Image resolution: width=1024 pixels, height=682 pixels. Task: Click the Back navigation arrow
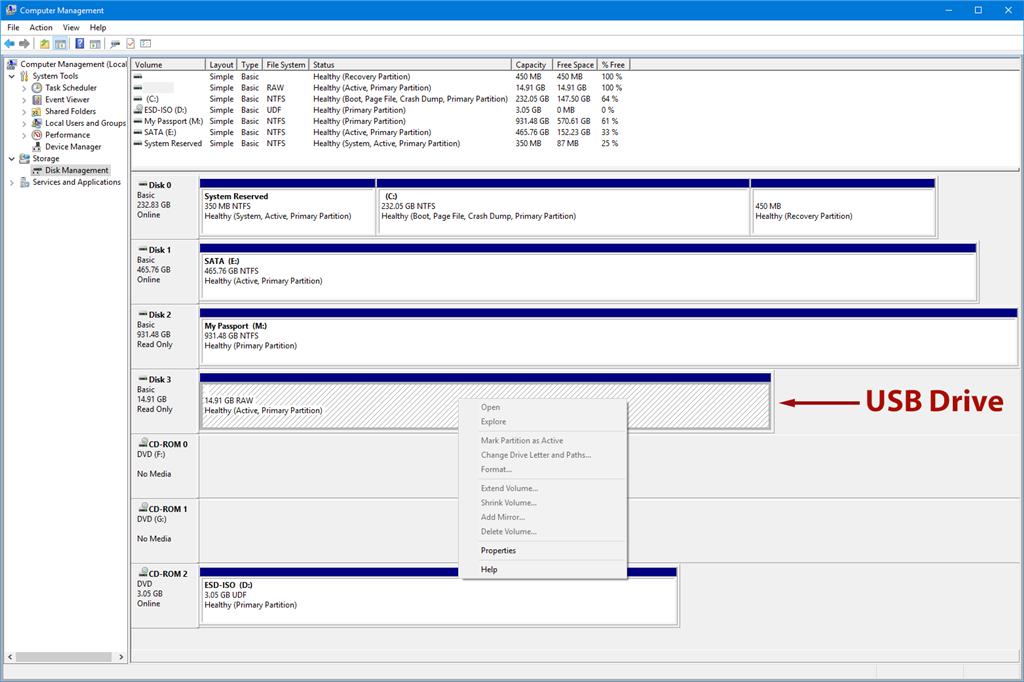10,43
